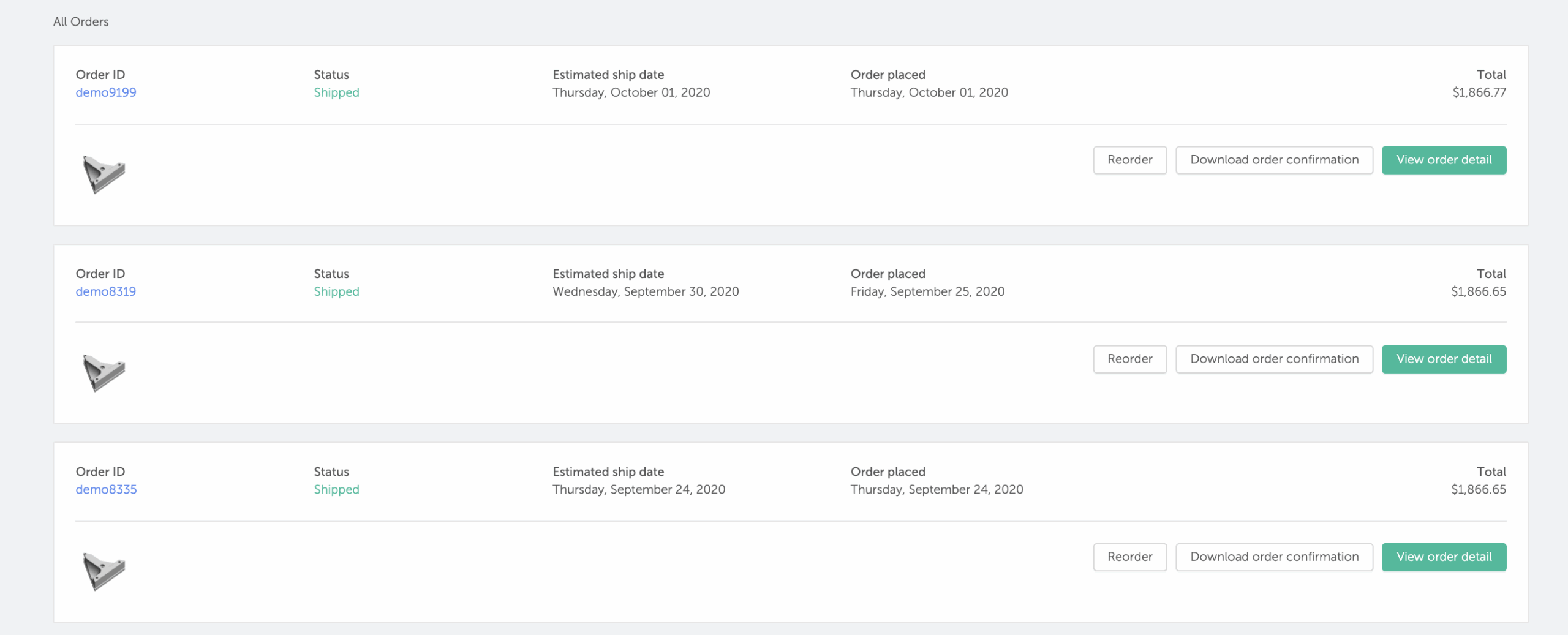
Task: Select the All Orders heading
Action: tap(81, 21)
